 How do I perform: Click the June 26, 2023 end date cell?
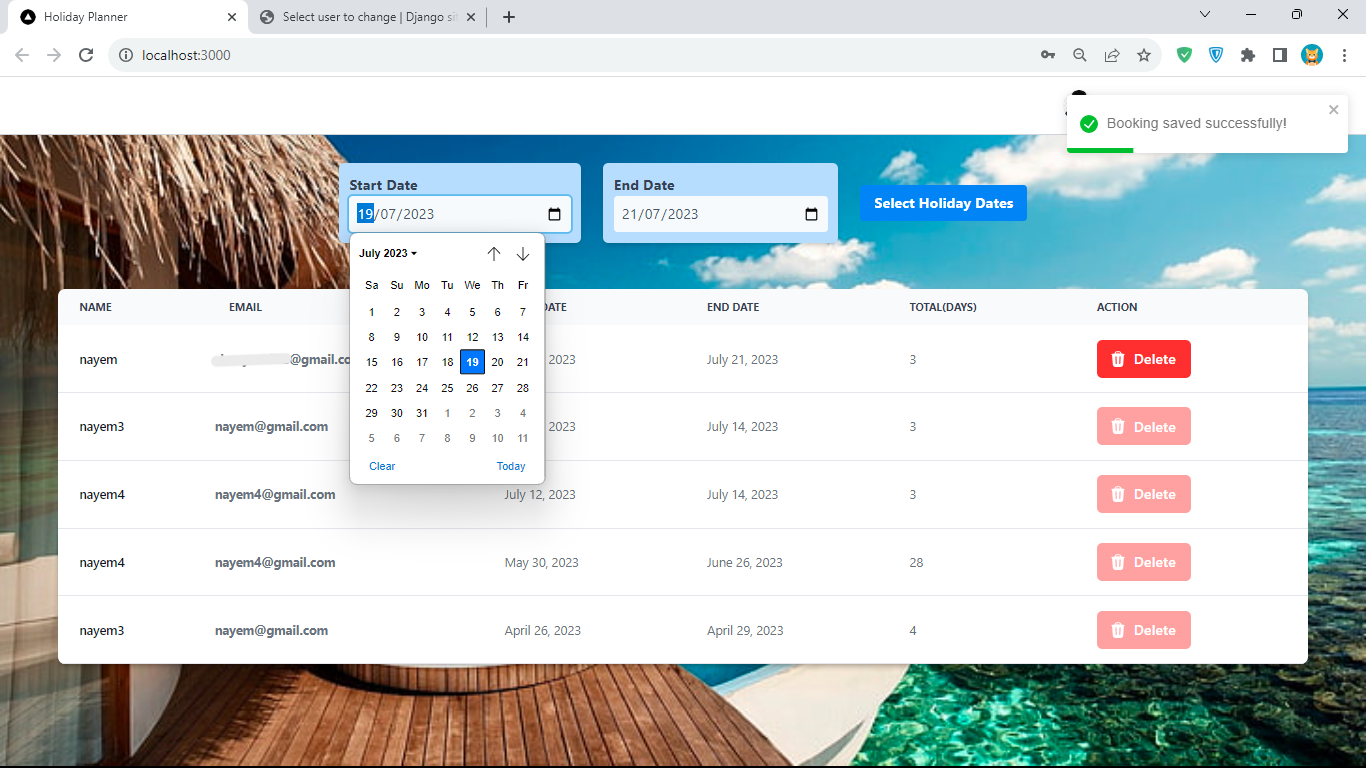(x=745, y=562)
